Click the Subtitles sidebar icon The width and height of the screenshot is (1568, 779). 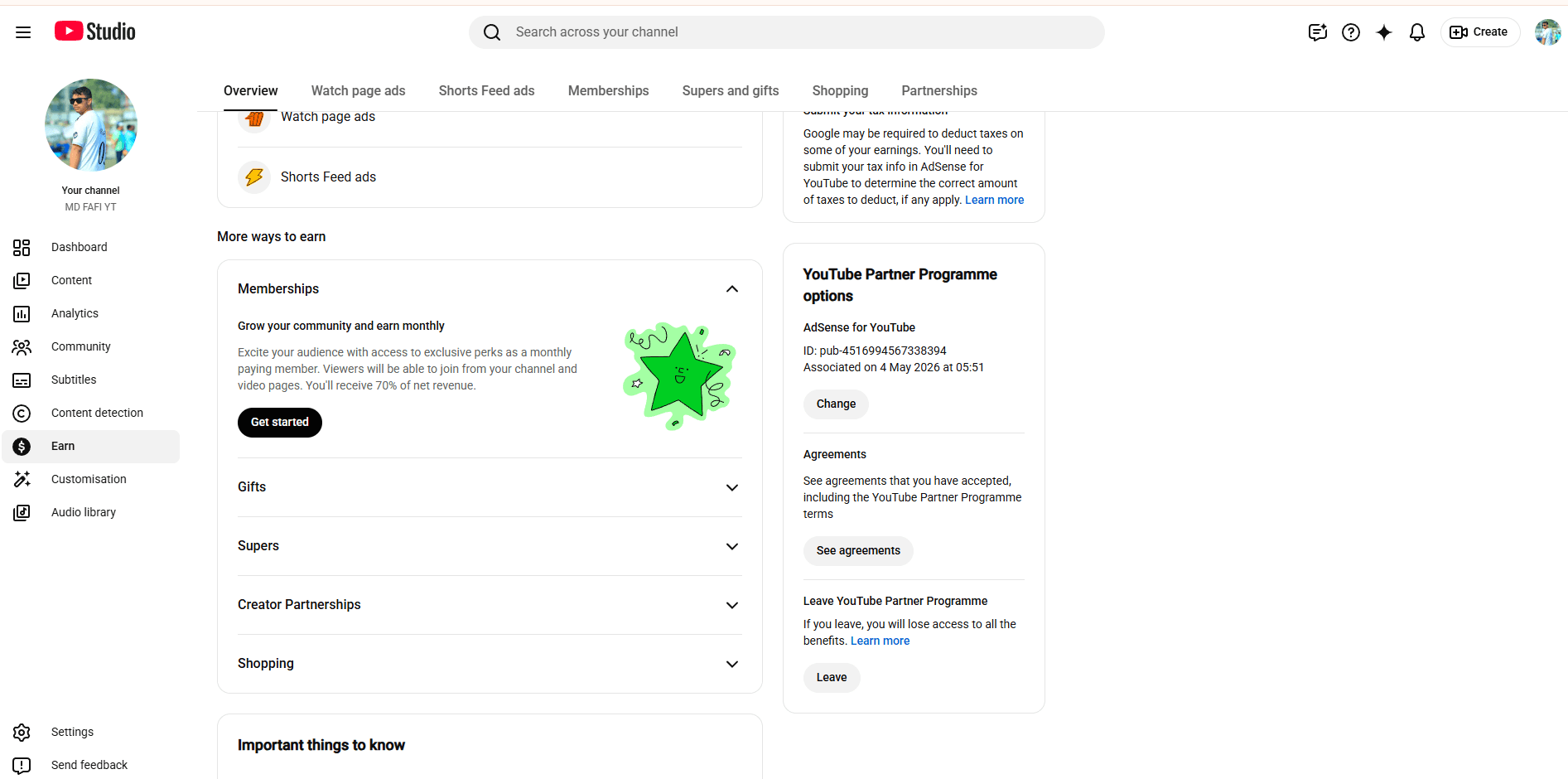[x=22, y=380]
